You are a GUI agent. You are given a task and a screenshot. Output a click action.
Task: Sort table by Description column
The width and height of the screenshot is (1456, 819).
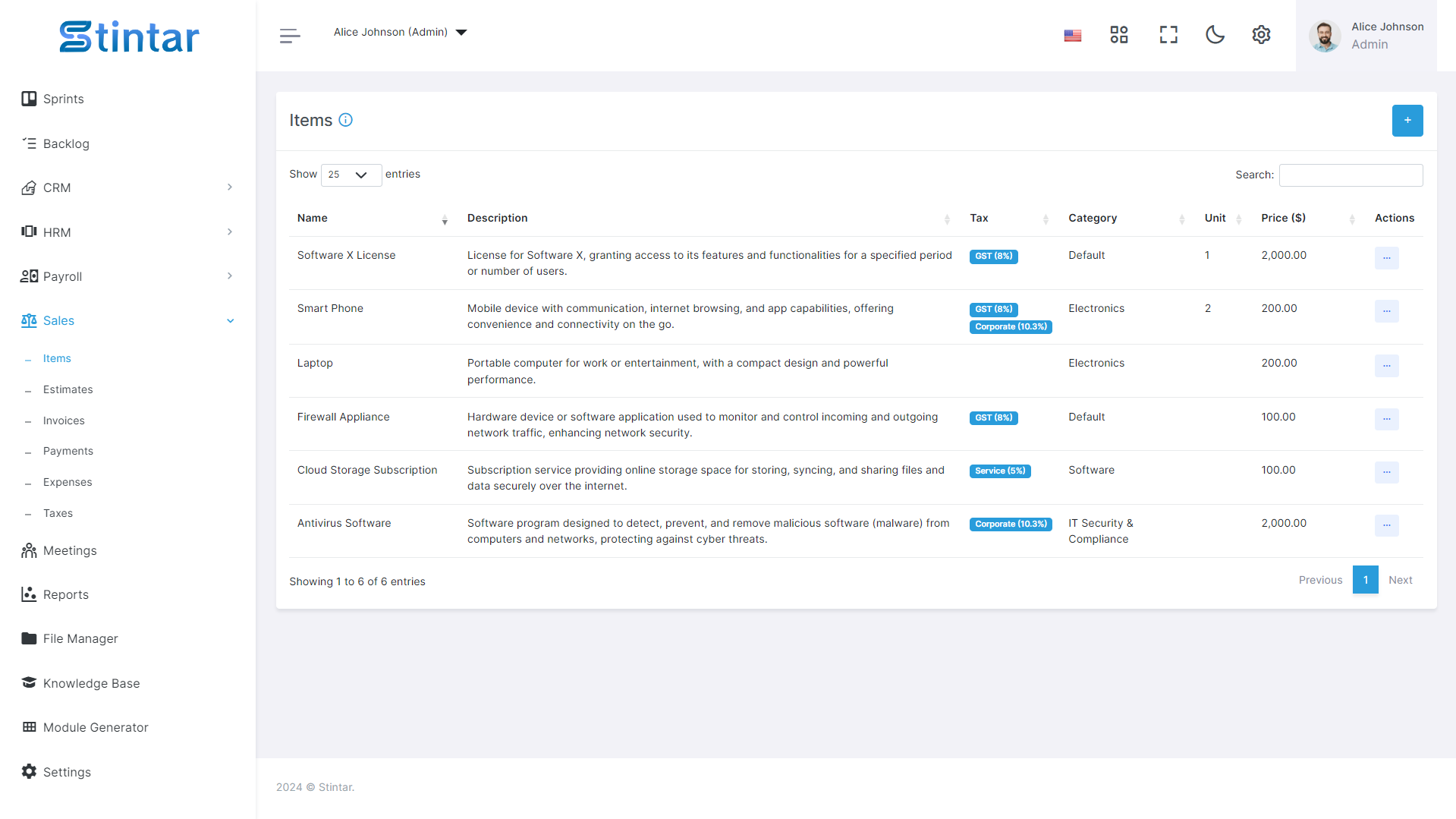(x=709, y=219)
